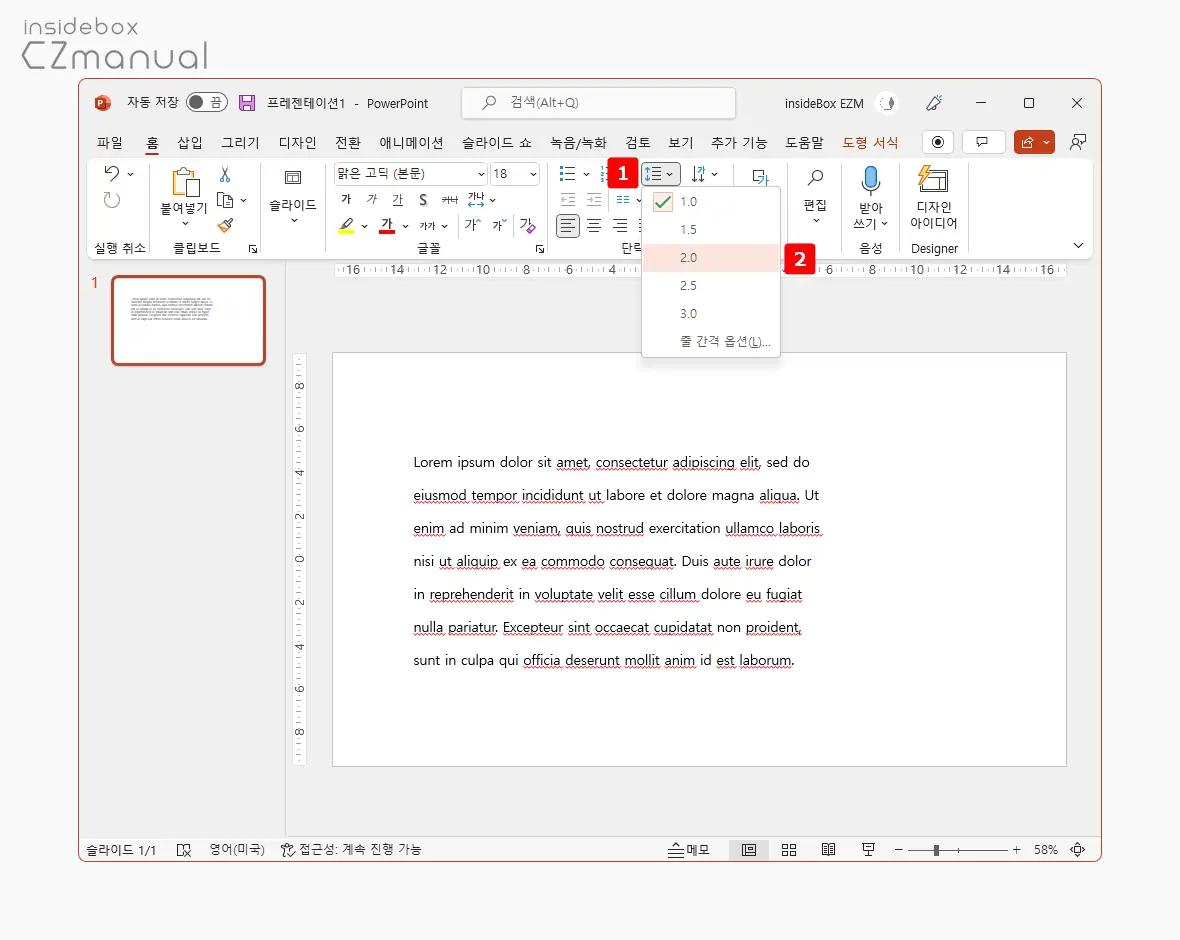This screenshot has height=940, width=1180.
Task: Click Fit slide to window icon
Action: coord(1077,850)
